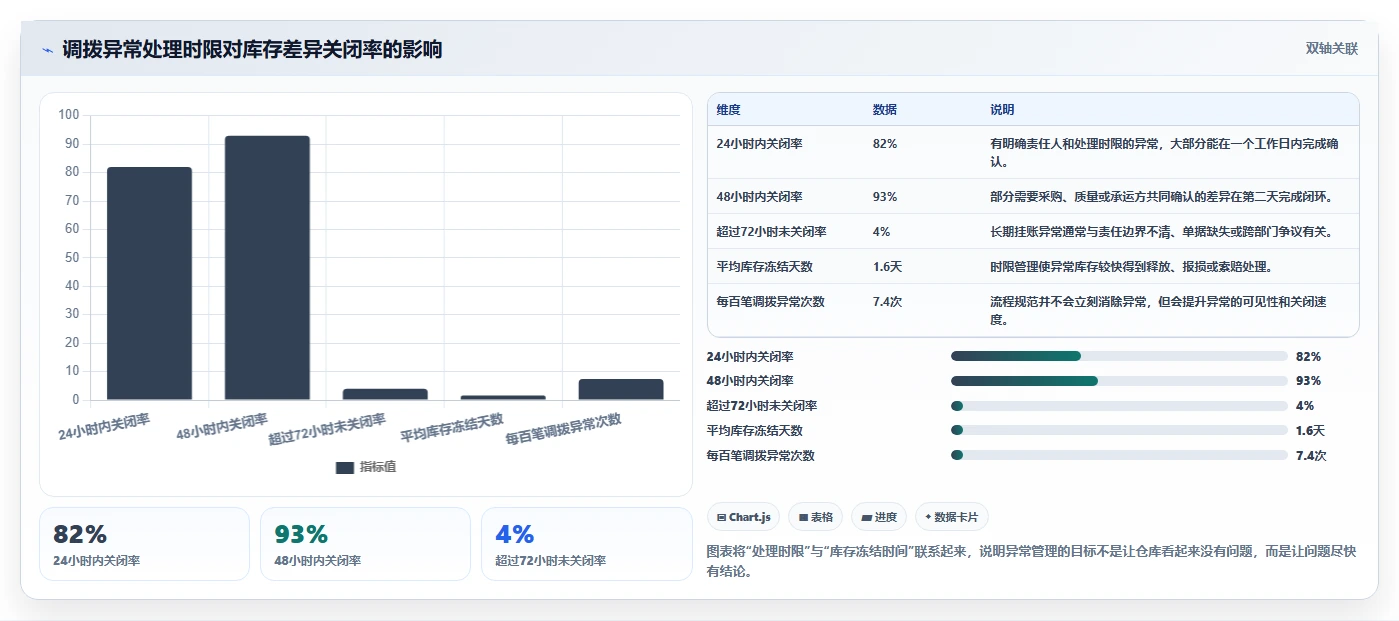The image size is (1399, 621).
Task: Click the lightning icon beside the title
Action: tap(47, 50)
